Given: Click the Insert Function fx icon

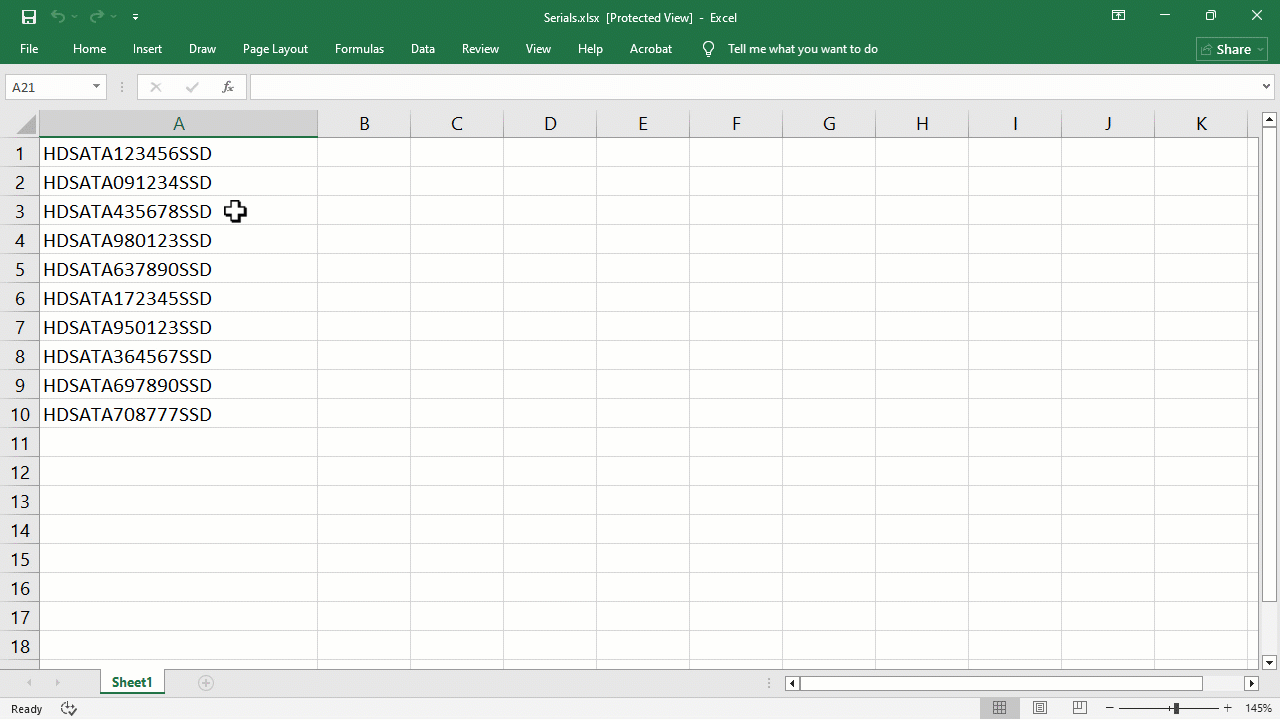Looking at the screenshot, I should [228, 87].
